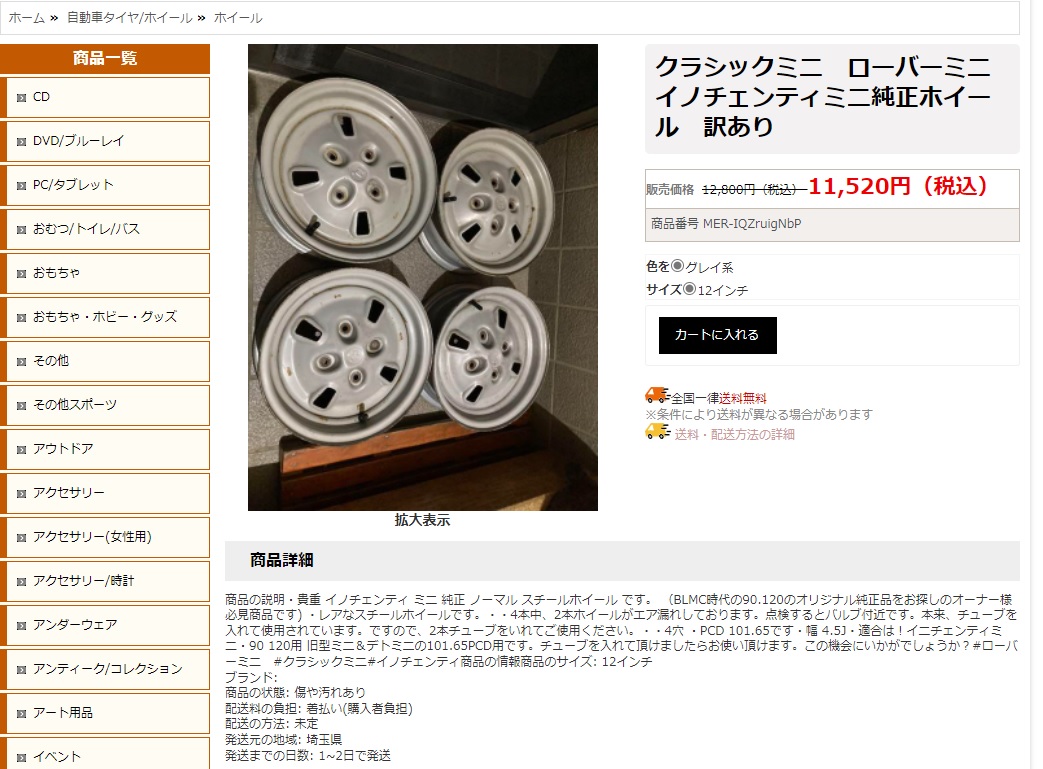Click the bullet icon beside アート用品 category
The width and height of the screenshot is (1043, 769).
(21, 714)
